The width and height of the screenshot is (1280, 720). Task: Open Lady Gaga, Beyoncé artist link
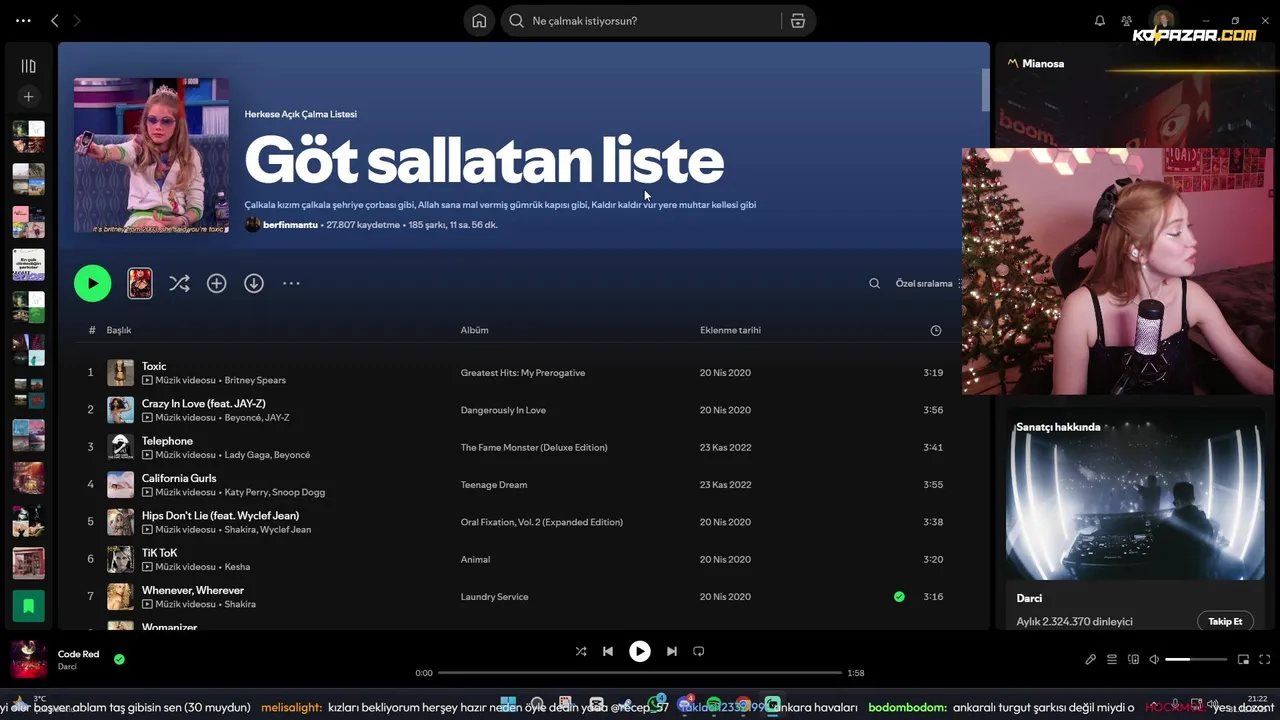tap(267, 455)
